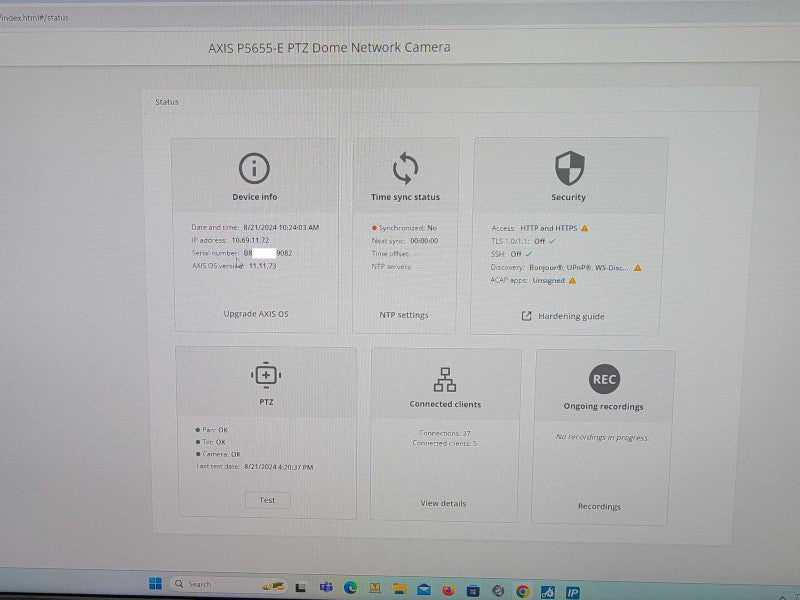Open the Windows Start menu

tap(155, 583)
